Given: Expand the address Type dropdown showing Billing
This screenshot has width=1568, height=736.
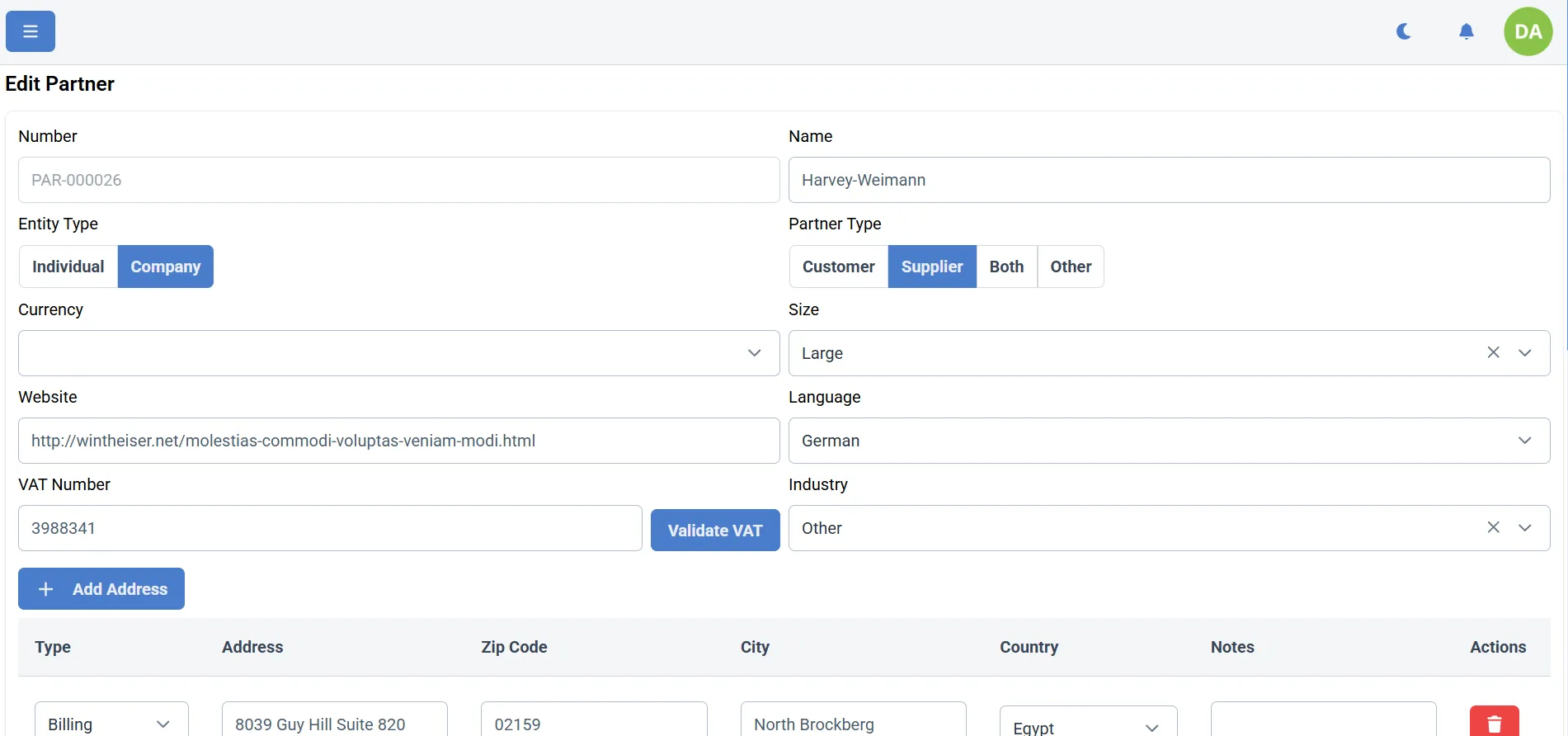Looking at the screenshot, I should (111, 724).
